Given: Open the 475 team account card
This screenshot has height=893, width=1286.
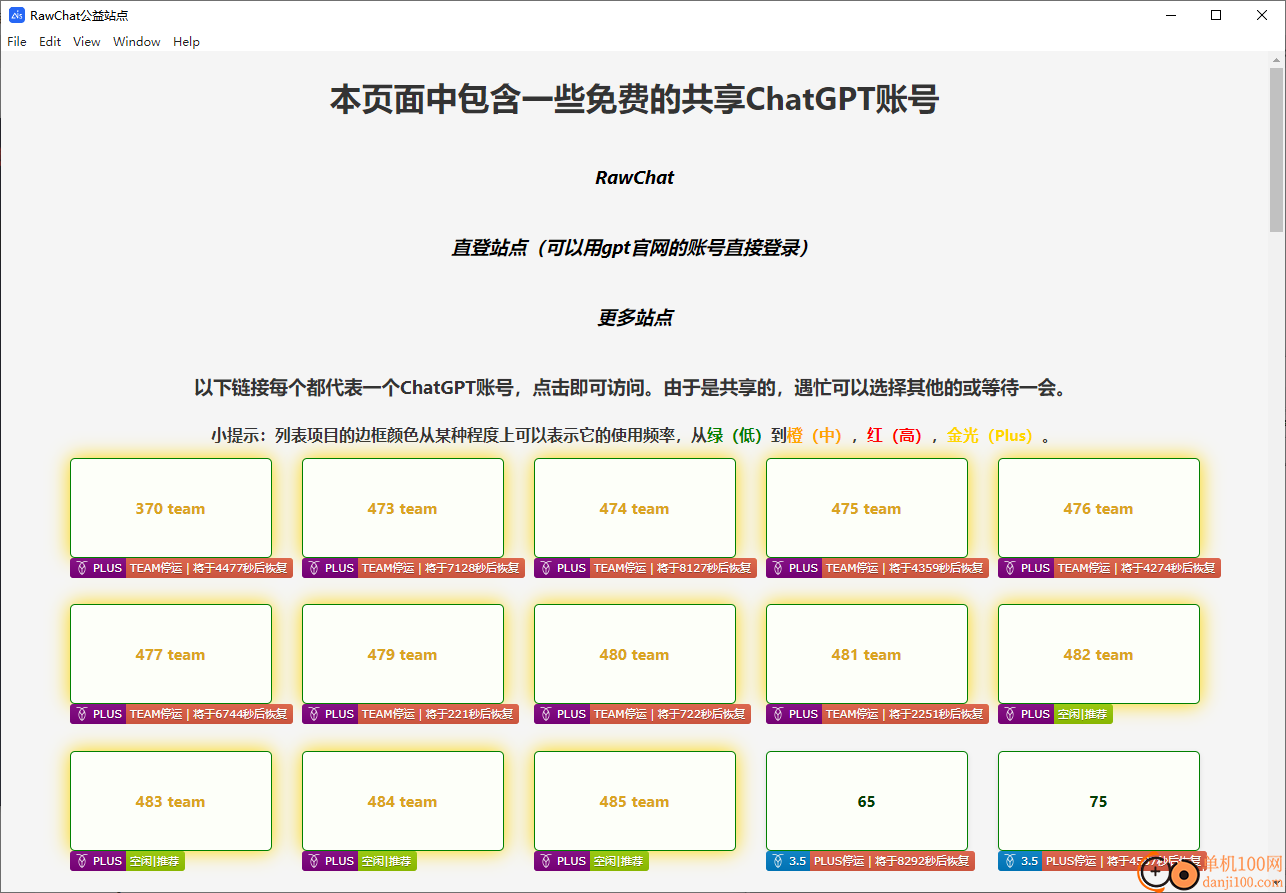Looking at the screenshot, I should pyautogui.click(x=867, y=508).
